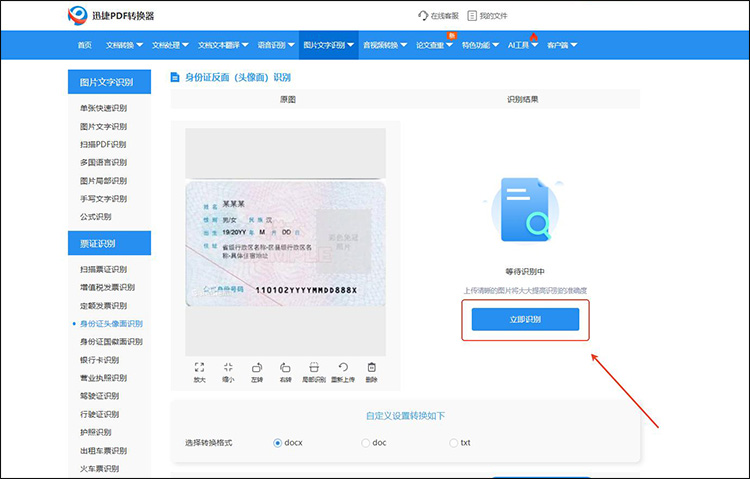Screen dimensions: 750x479
Task: Select the docx format radio button
Action: (277, 442)
